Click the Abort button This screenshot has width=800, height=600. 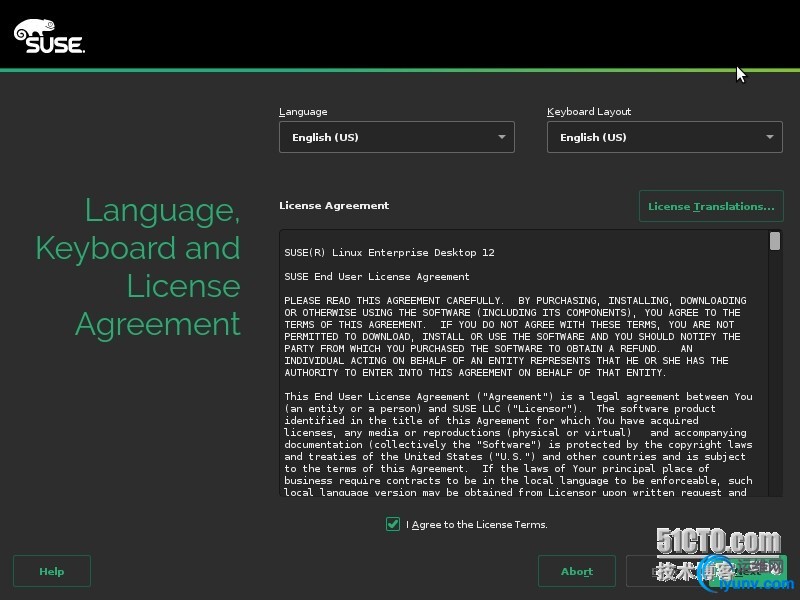click(577, 571)
